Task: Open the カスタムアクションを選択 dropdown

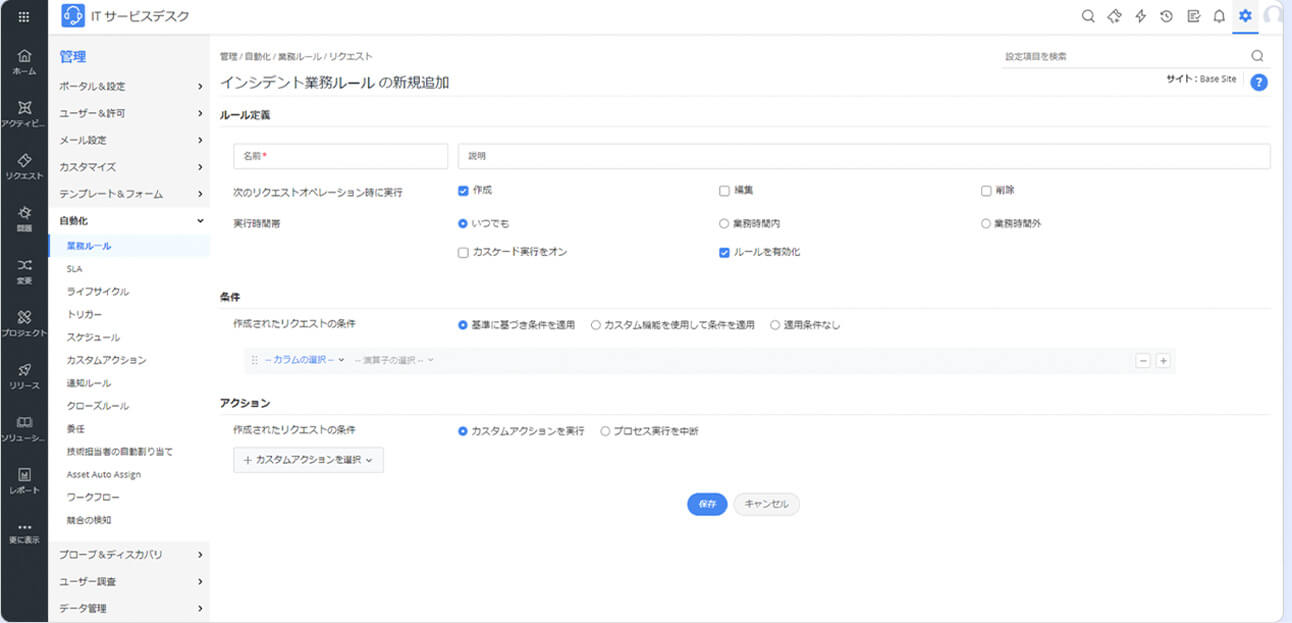Action: coord(308,460)
